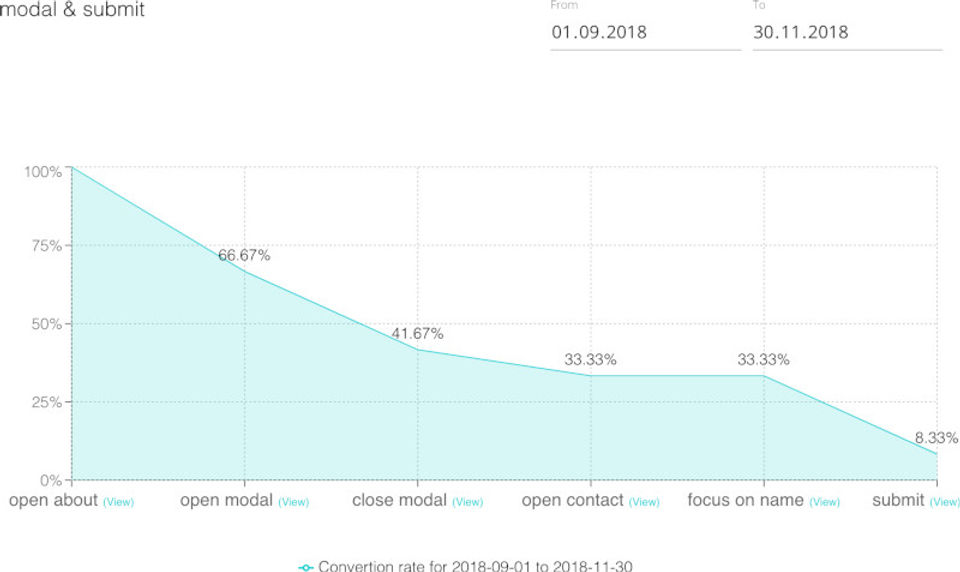Screen dimensions: 960x572
Task: Open View link next to submit
Action: click(x=944, y=502)
